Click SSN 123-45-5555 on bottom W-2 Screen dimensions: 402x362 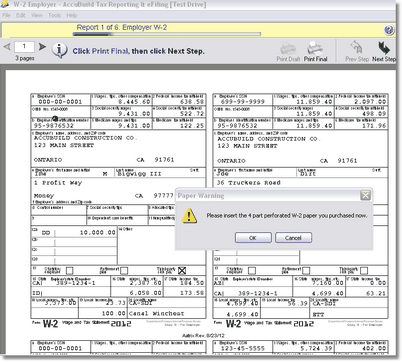pos(243,348)
